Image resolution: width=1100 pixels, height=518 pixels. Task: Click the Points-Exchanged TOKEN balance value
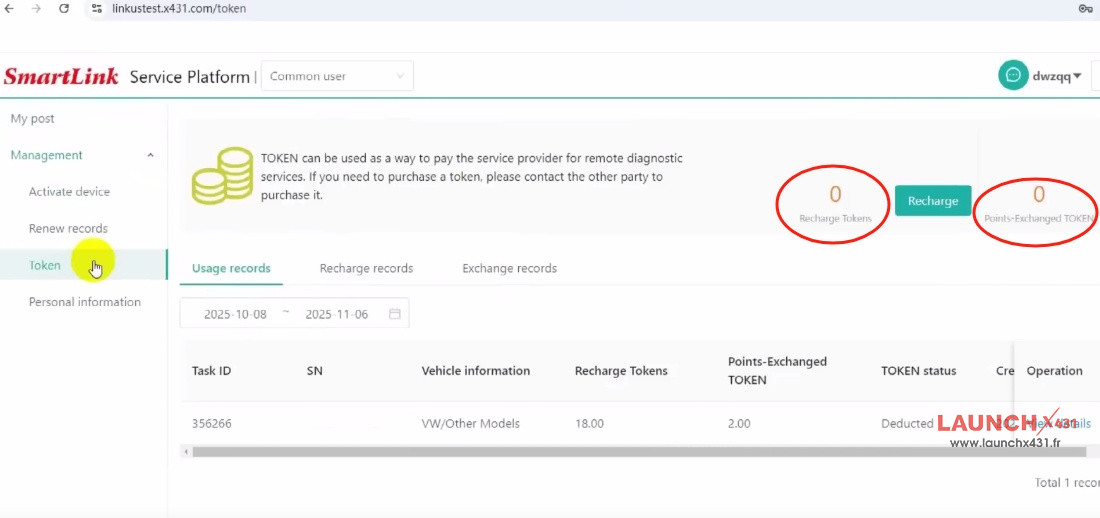click(x=1039, y=194)
